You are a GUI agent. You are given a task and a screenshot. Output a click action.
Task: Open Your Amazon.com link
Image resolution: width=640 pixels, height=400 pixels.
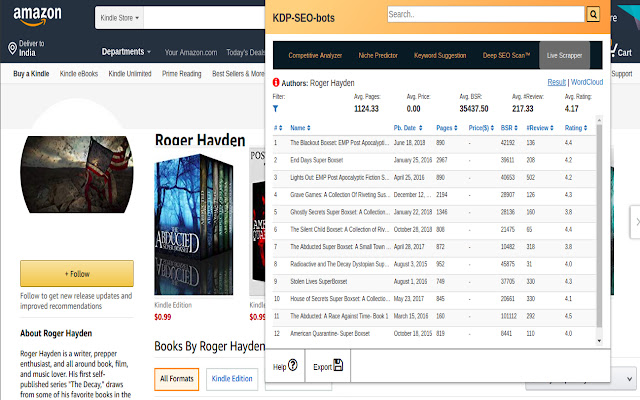(x=191, y=52)
